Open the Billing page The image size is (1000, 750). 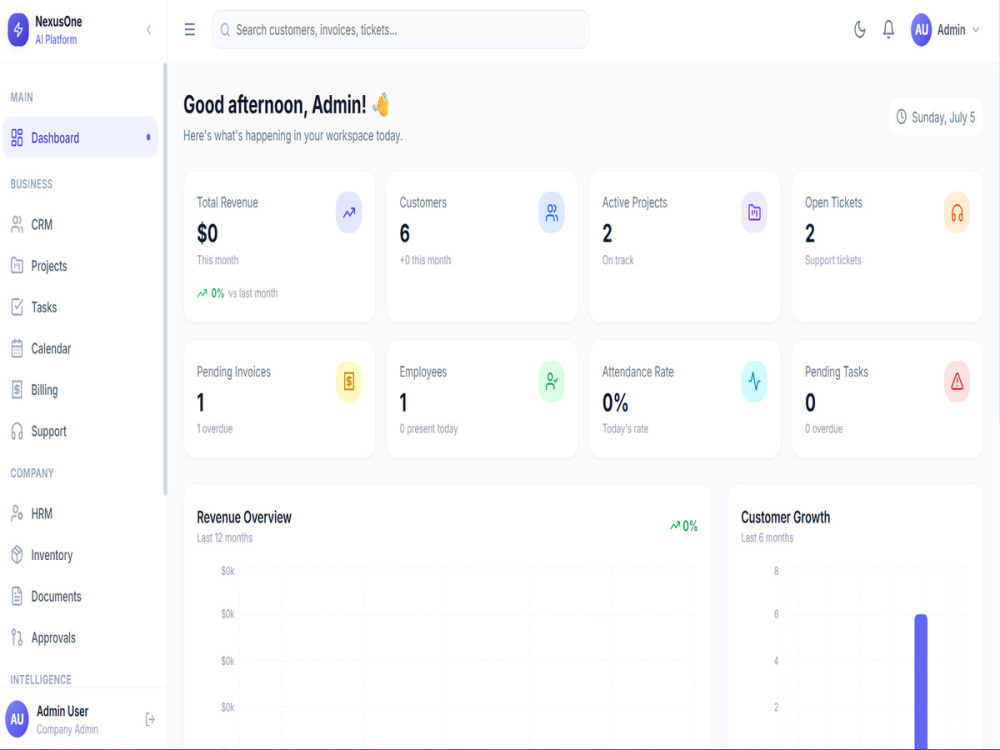80,390
